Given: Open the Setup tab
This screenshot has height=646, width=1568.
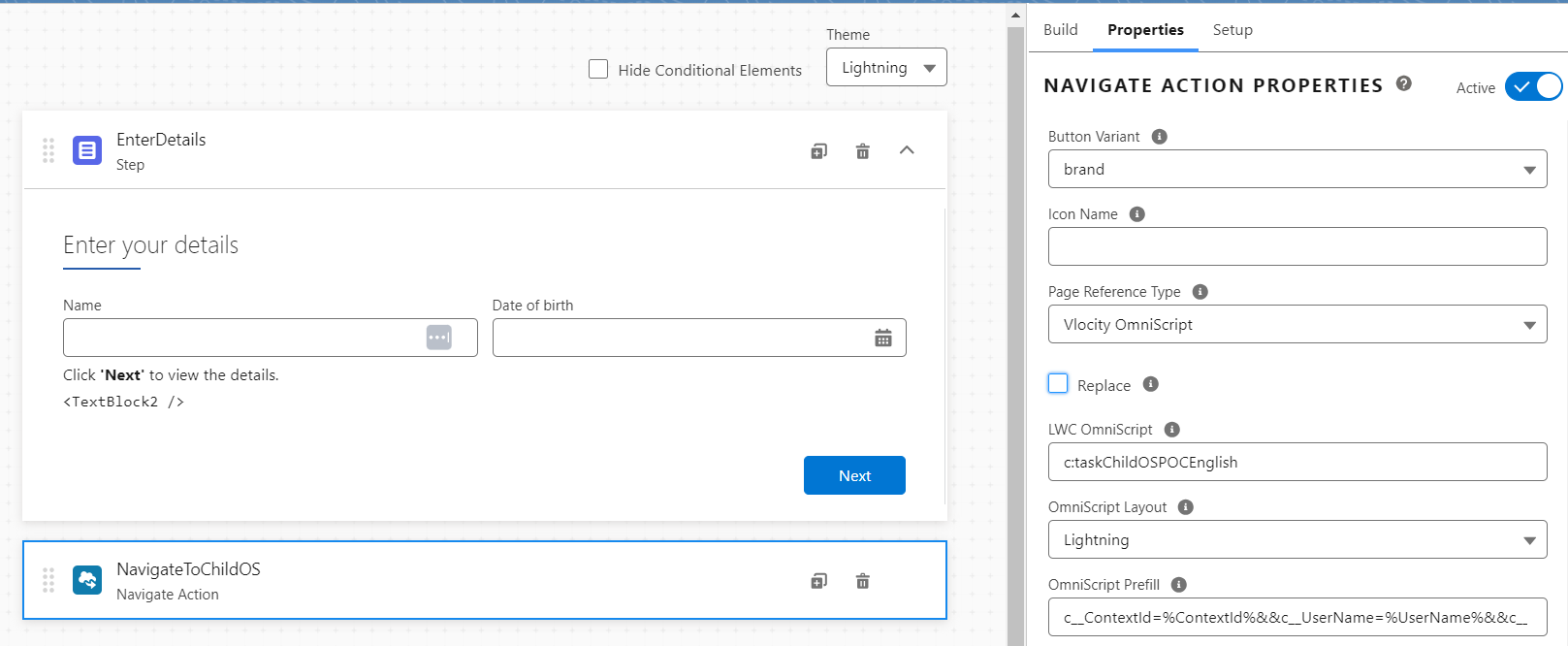Looking at the screenshot, I should [1232, 30].
